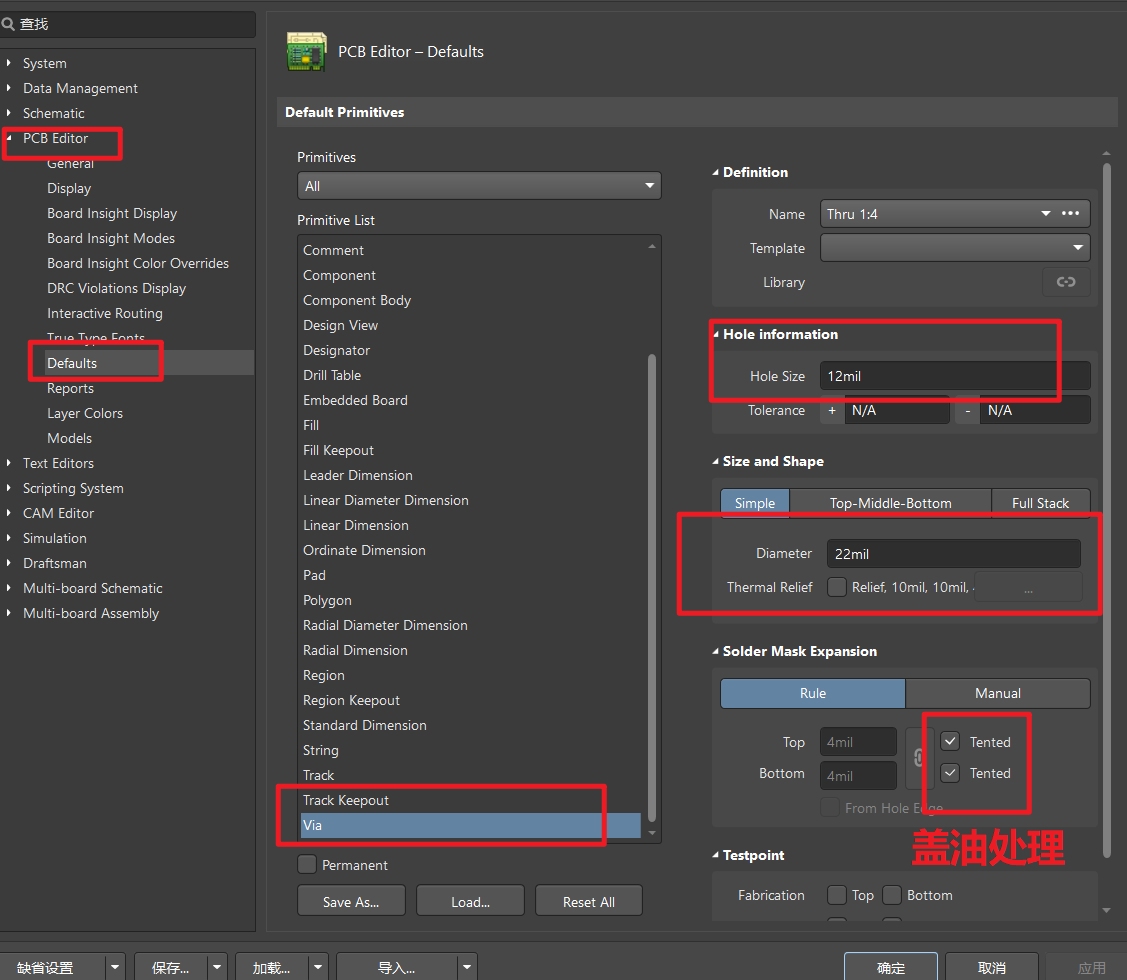
Task: Expand the System tree node
Action: tap(9, 63)
